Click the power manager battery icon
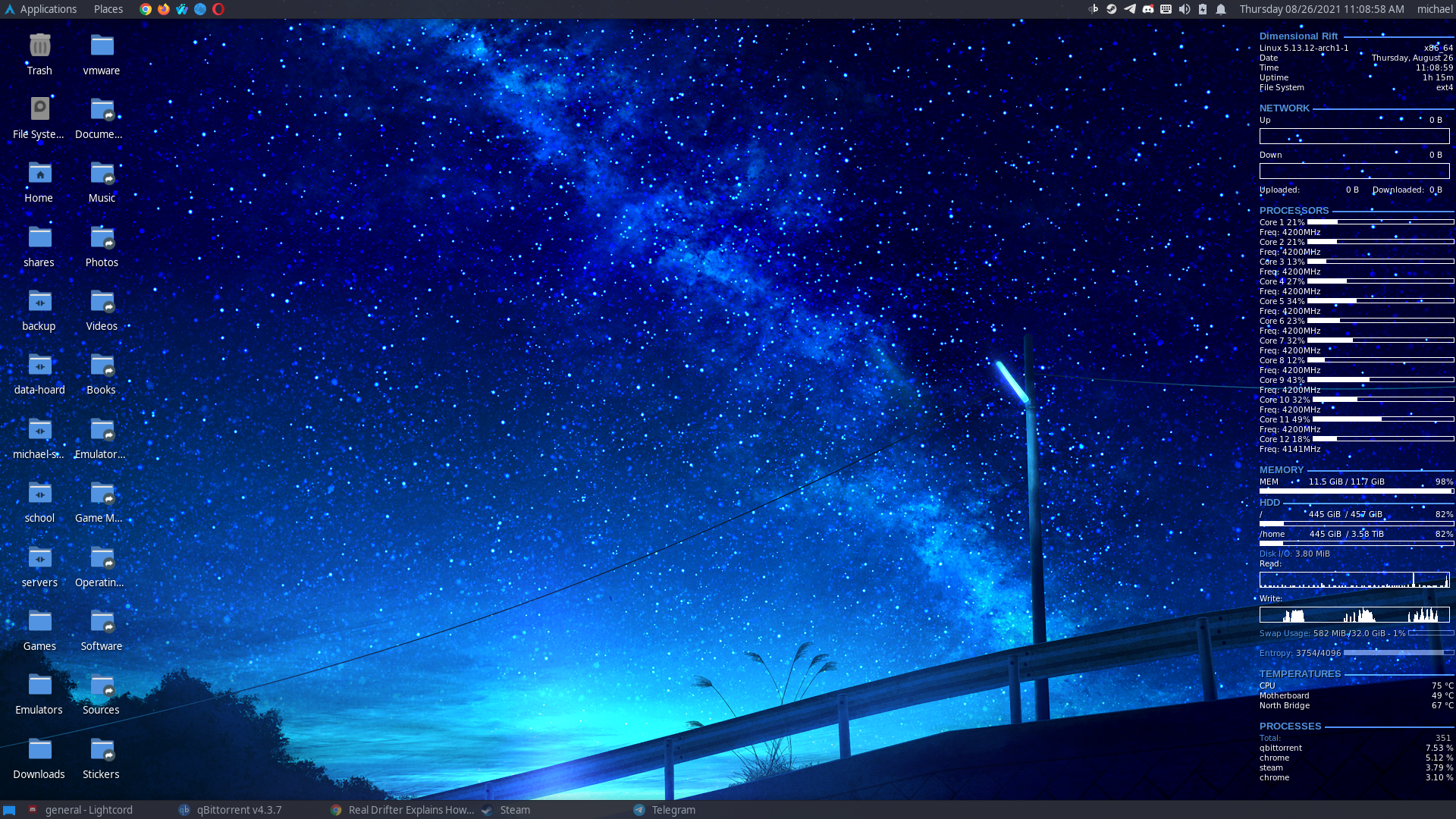Screen dimensions: 1456x819 1203,9
